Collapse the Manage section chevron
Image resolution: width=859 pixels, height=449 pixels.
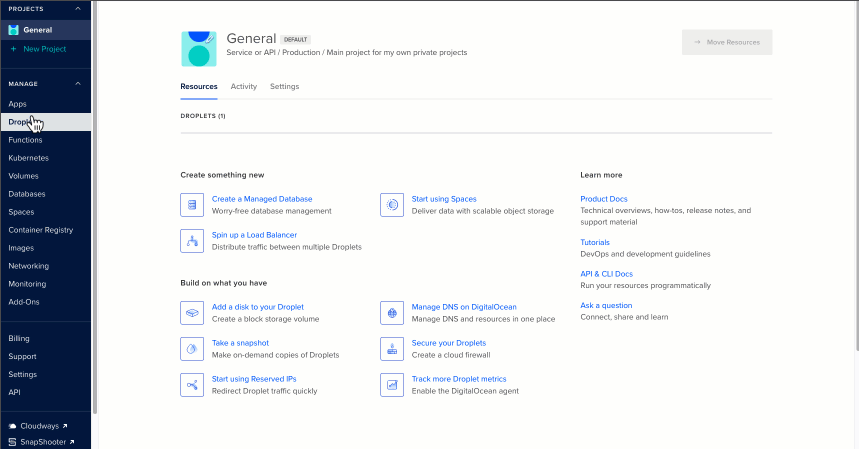click(78, 84)
